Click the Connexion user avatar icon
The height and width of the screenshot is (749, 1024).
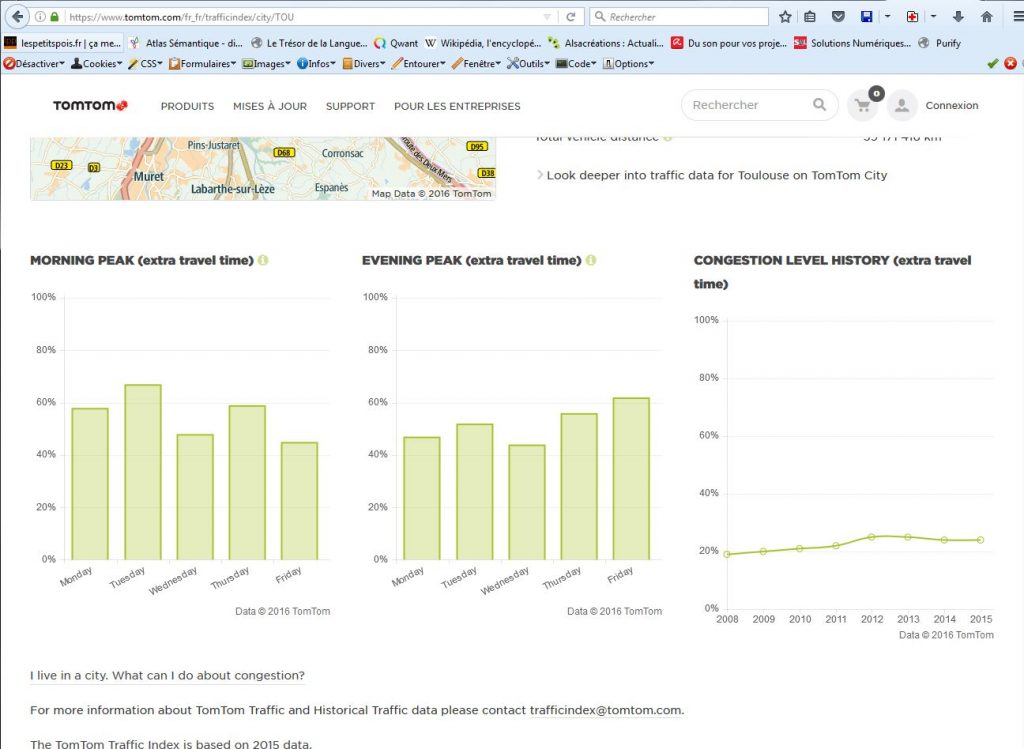coord(902,105)
